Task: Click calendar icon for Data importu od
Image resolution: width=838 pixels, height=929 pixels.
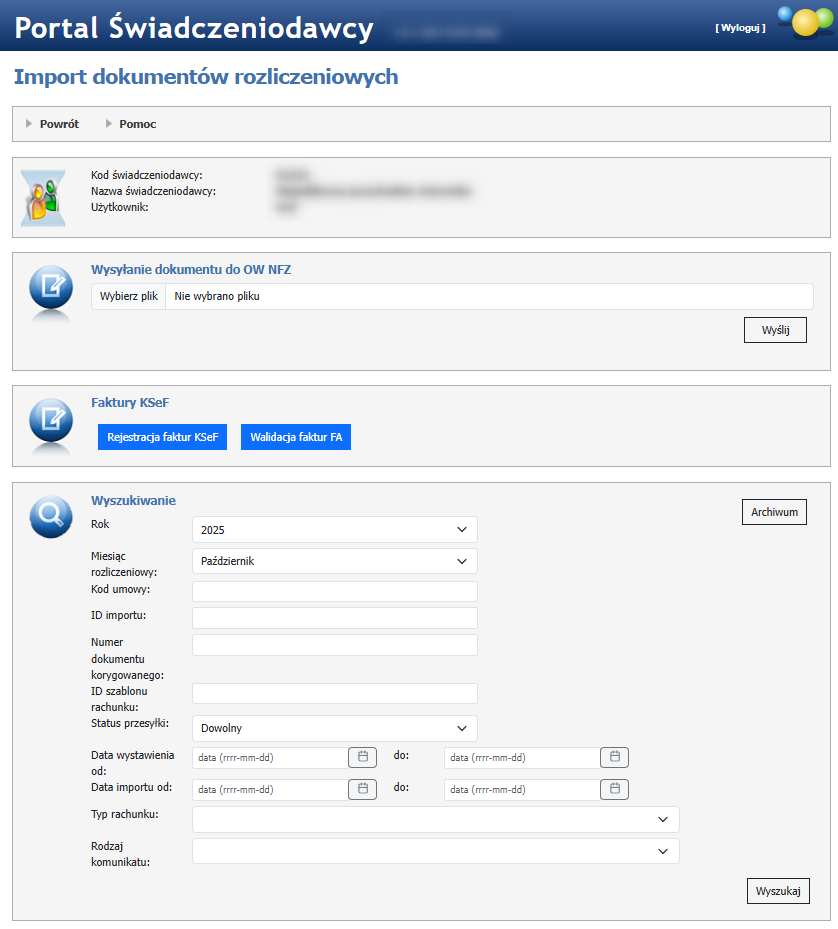Action: (x=362, y=789)
